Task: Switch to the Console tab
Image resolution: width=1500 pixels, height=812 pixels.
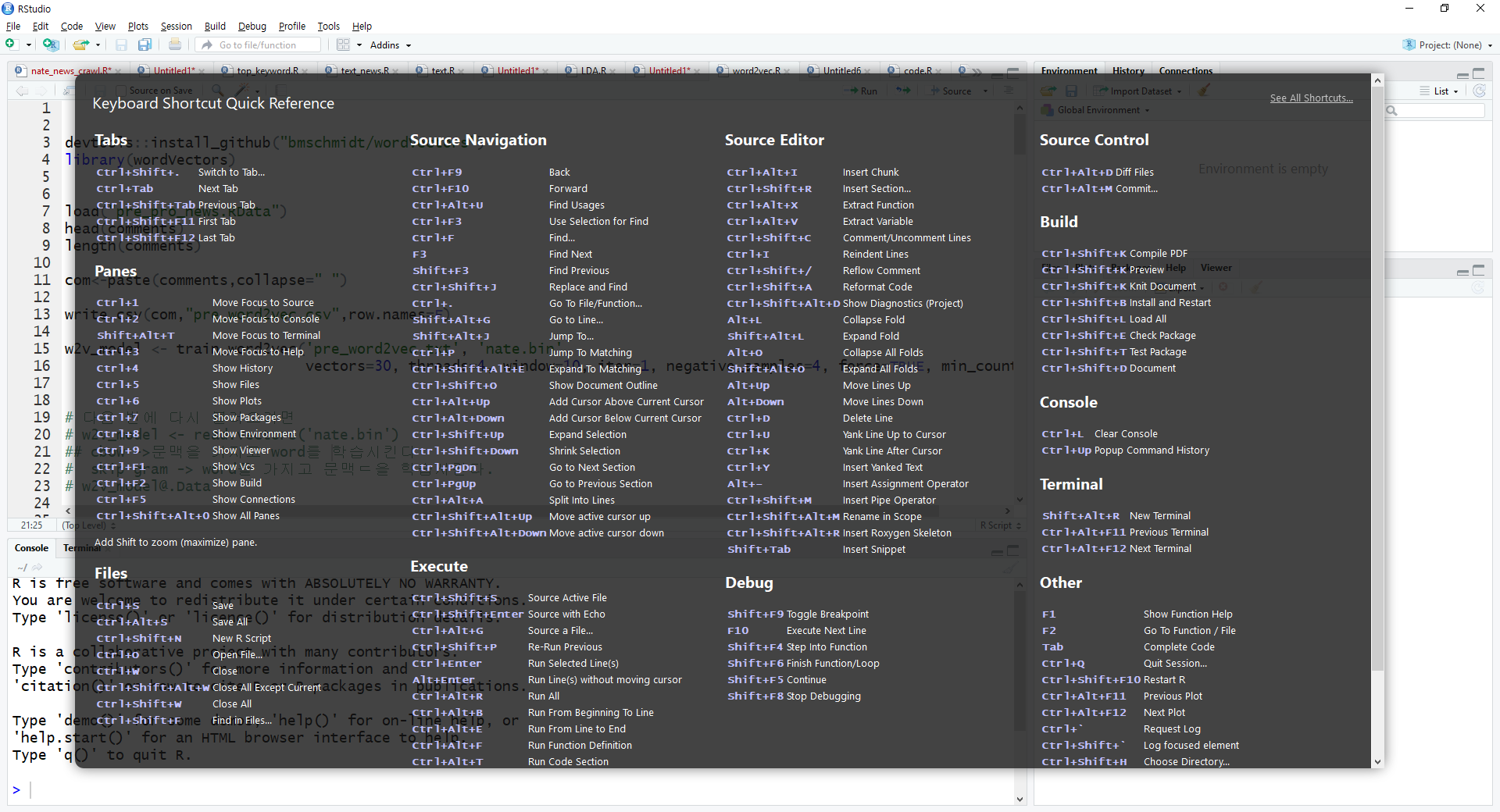Action: [31, 548]
